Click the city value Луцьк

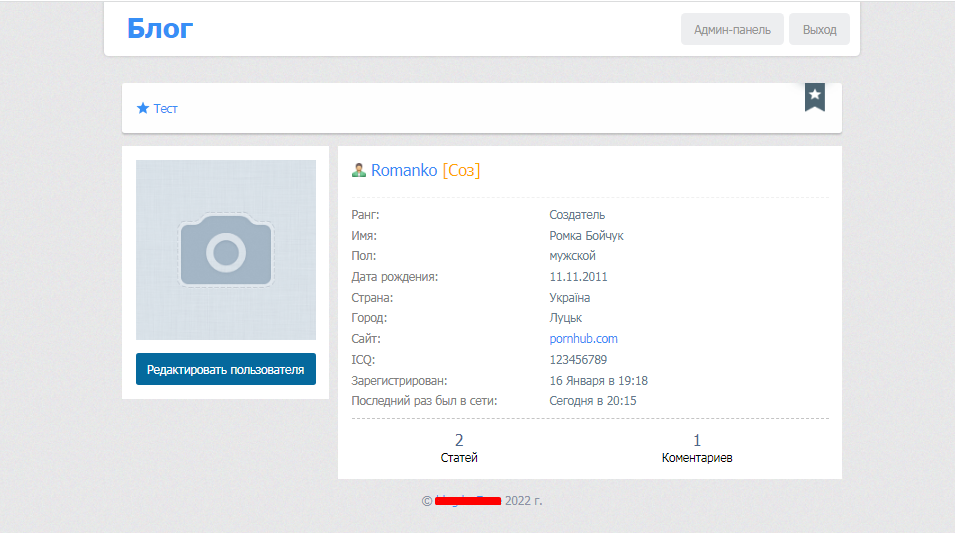coord(566,318)
